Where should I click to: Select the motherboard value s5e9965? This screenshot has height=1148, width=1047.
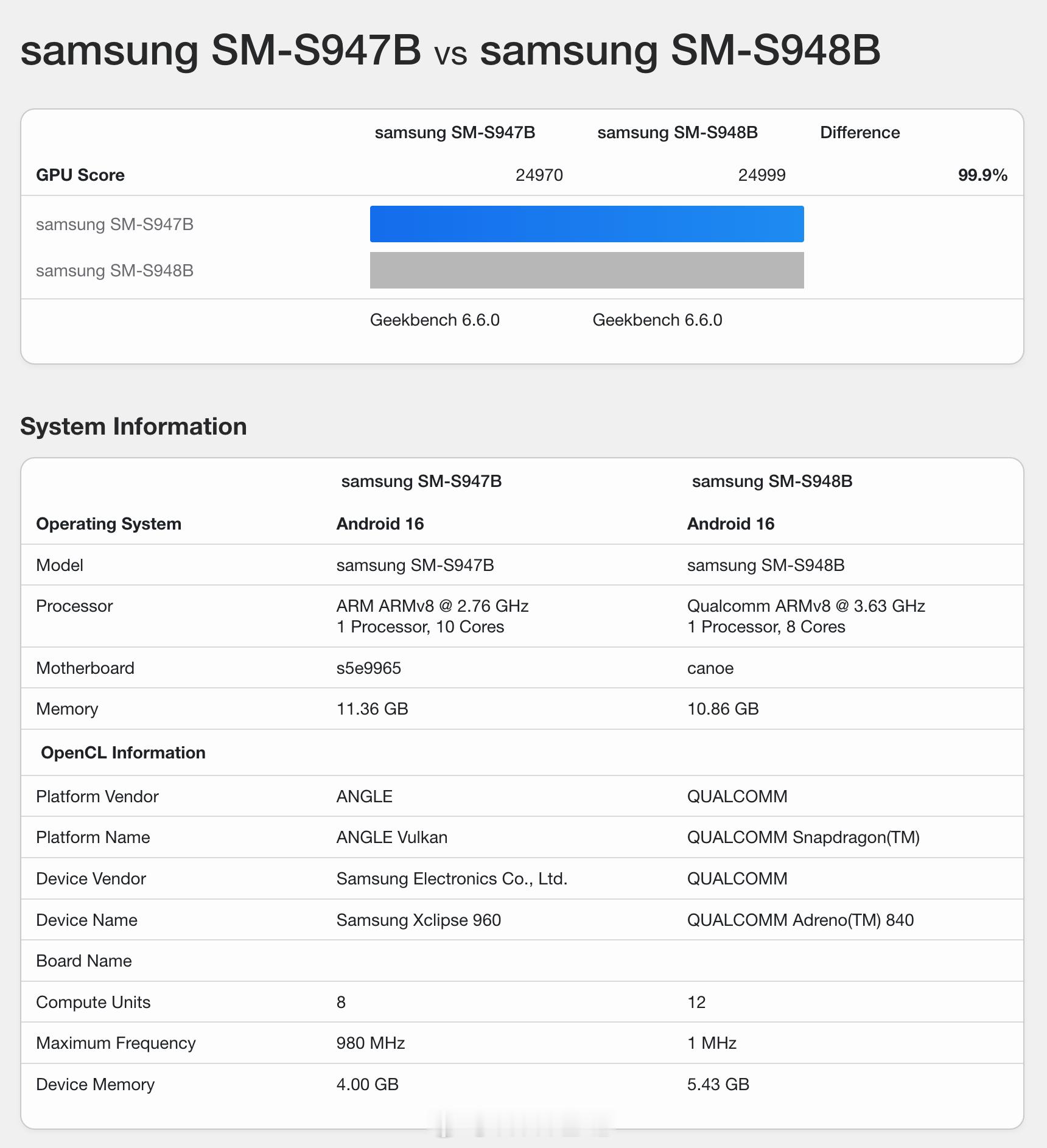(x=369, y=668)
